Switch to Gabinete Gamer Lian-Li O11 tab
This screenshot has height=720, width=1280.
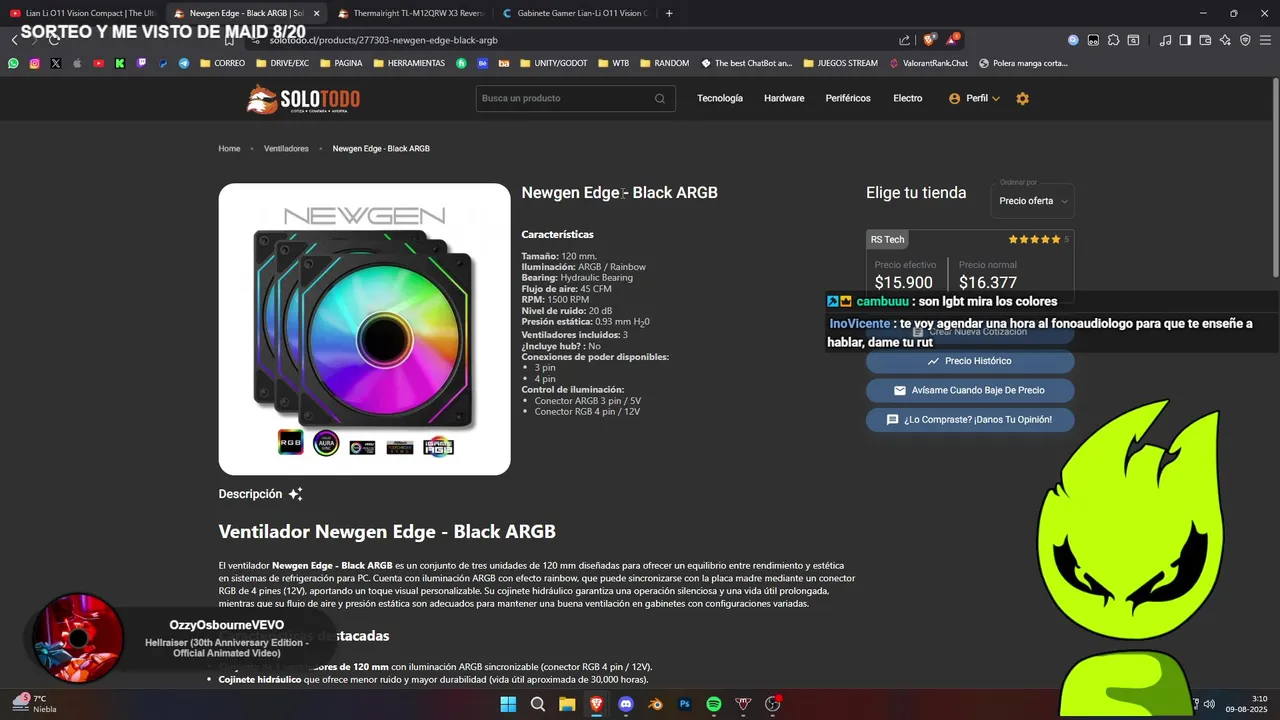(574, 13)
